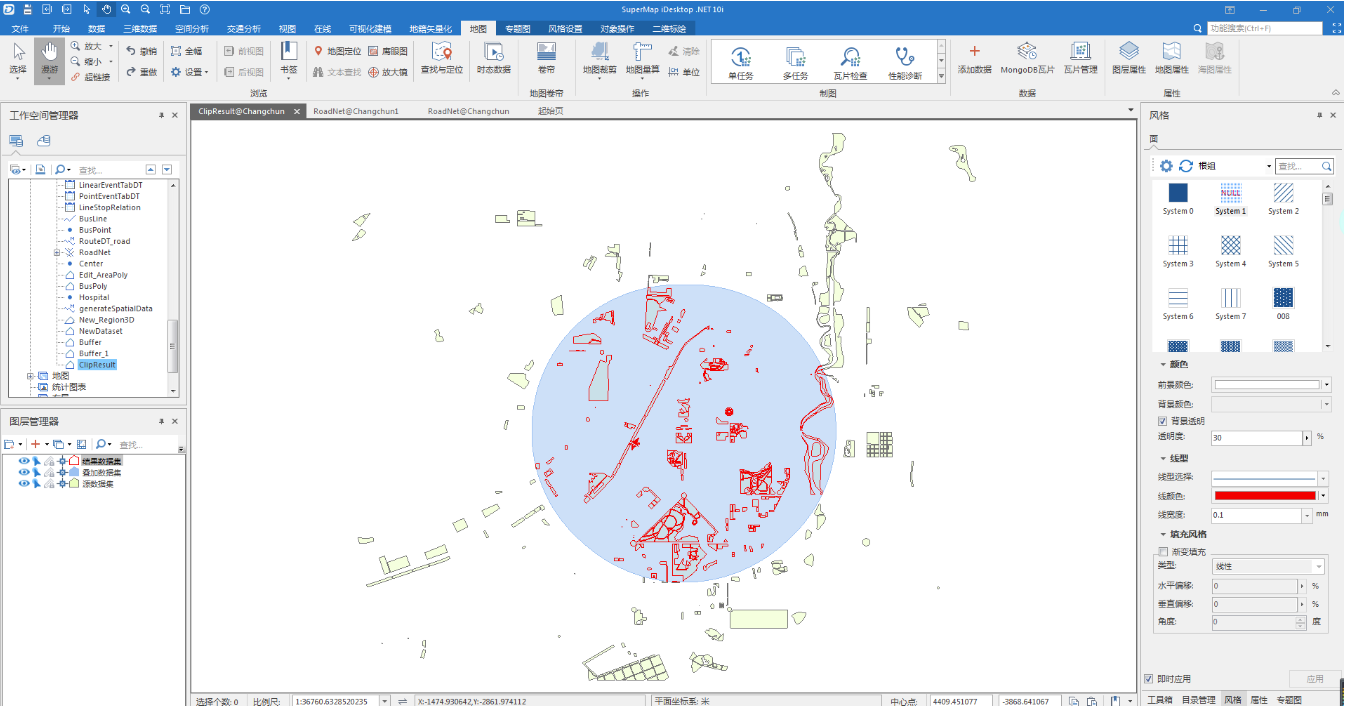This screenshot has width=1345, height=706.
Task: Switch to the 工具箱 bottom tab
Action: [1159, 700]
